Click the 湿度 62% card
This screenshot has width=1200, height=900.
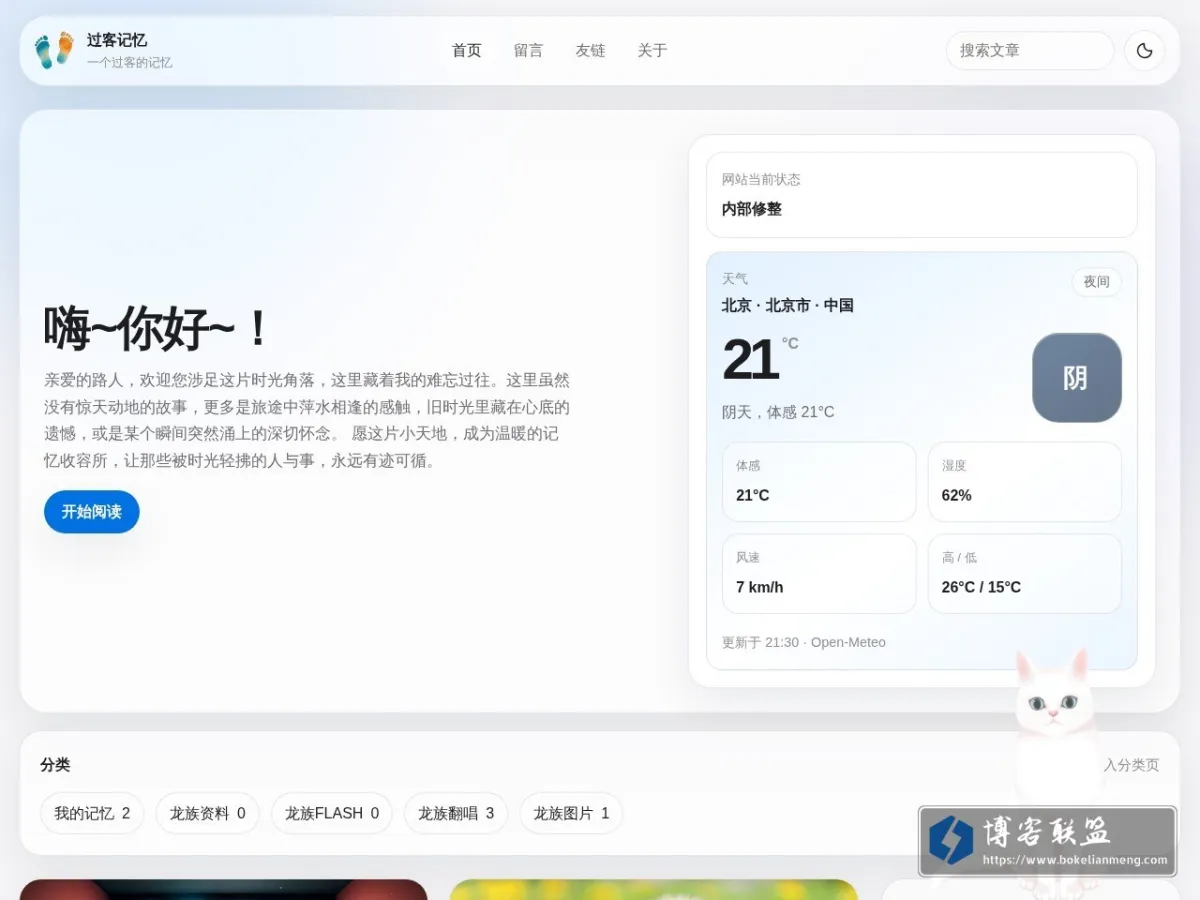(x=1025, y=482)
